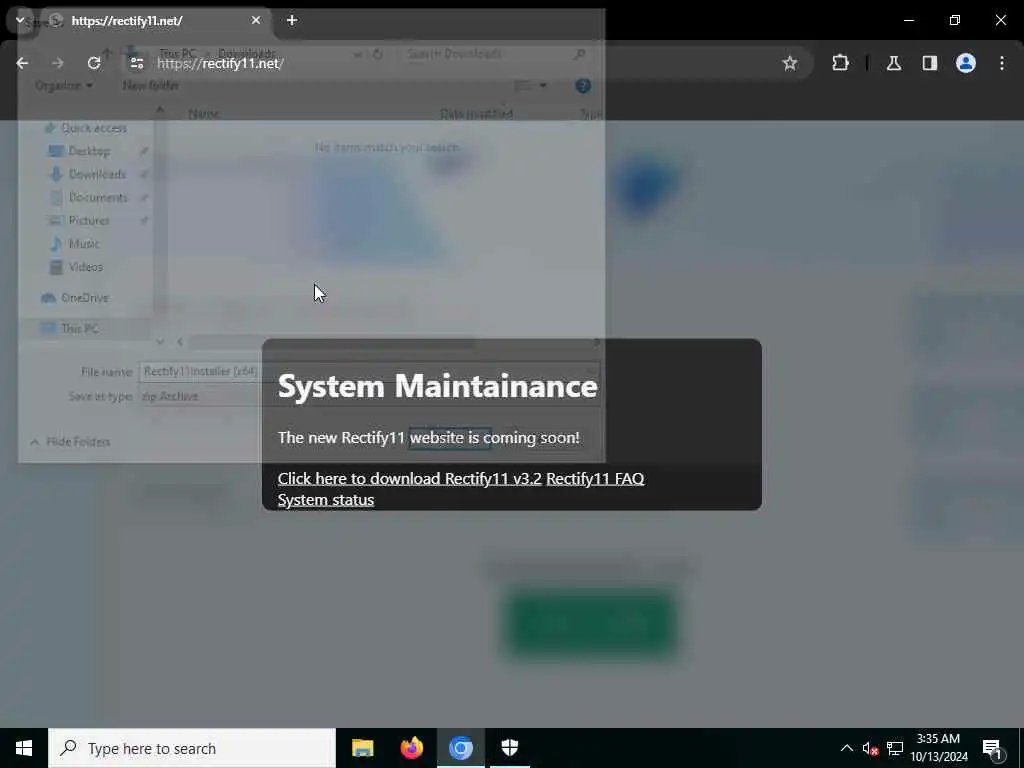Click the download Rectify11 v3.2 link

click(x=409, y=479)
